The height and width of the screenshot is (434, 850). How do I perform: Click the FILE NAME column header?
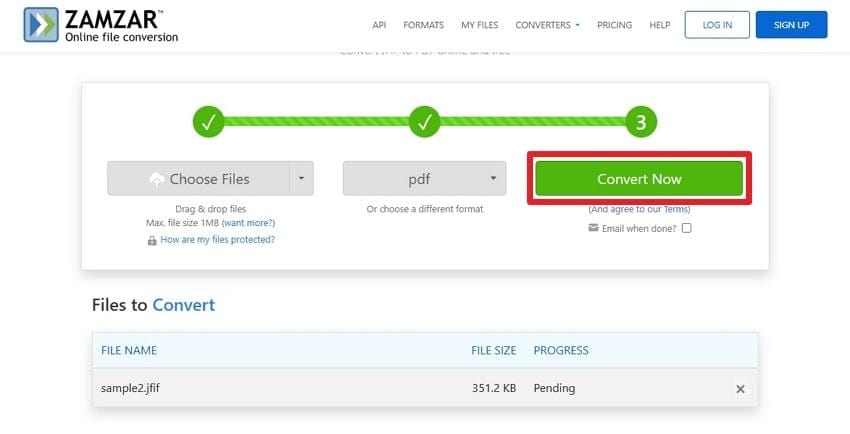point(129,351)
